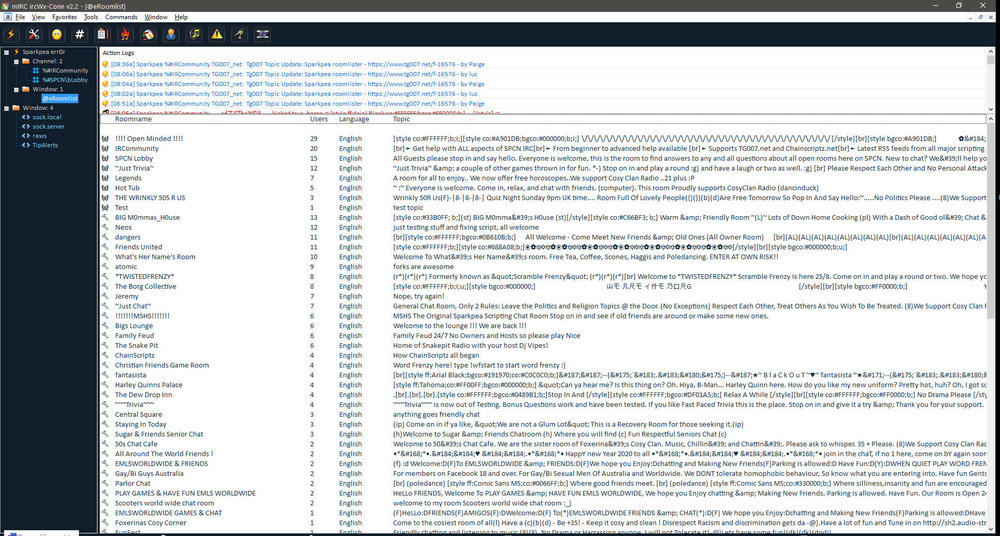
Task: Click the Window: 4 folder icon
Action: 16,108
